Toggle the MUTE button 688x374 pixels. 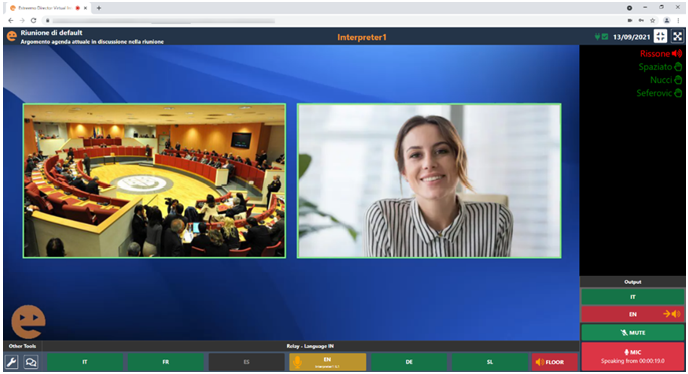click(633, 332)
